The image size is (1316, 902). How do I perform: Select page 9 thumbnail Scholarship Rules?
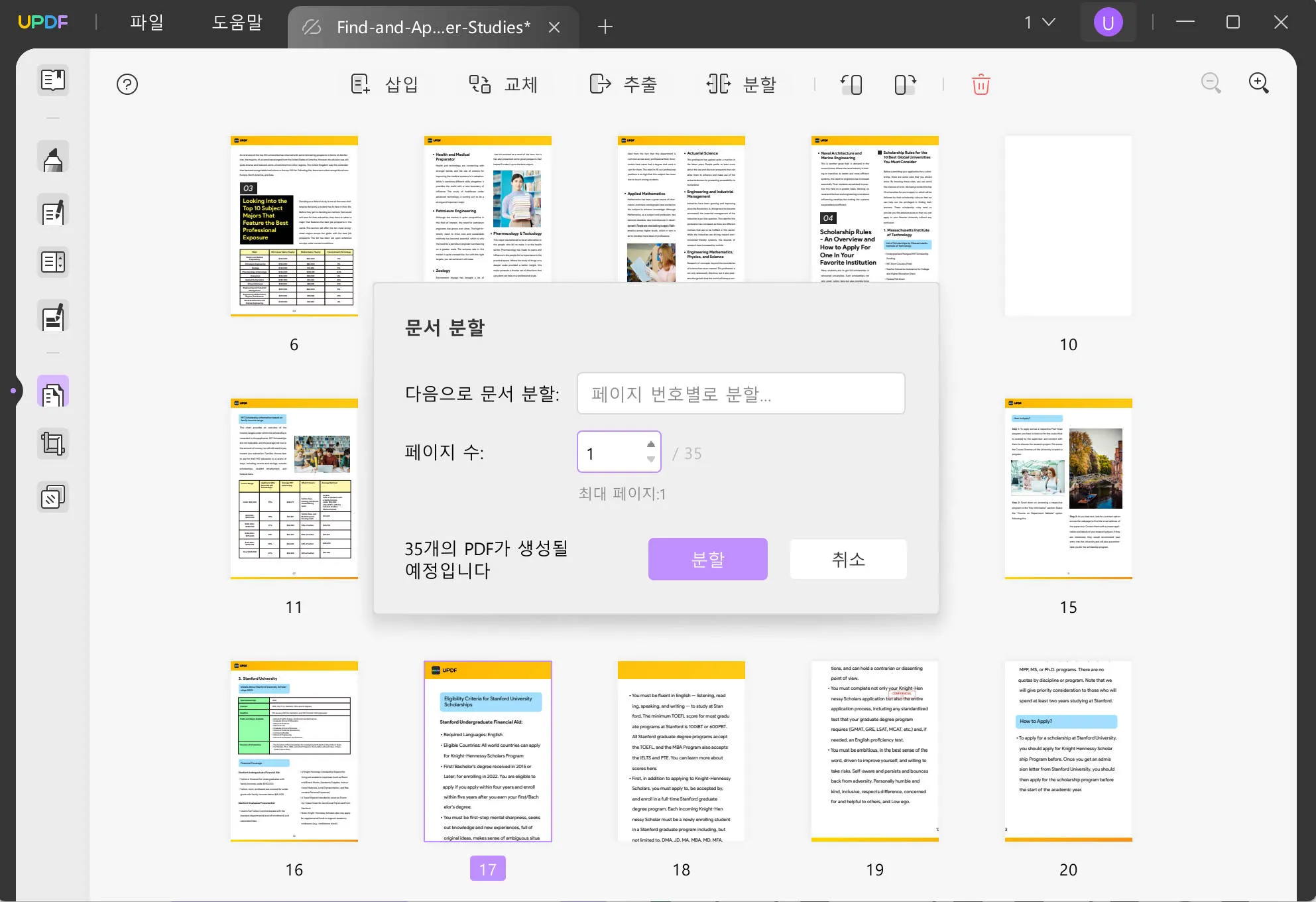(x=875, y=209)
